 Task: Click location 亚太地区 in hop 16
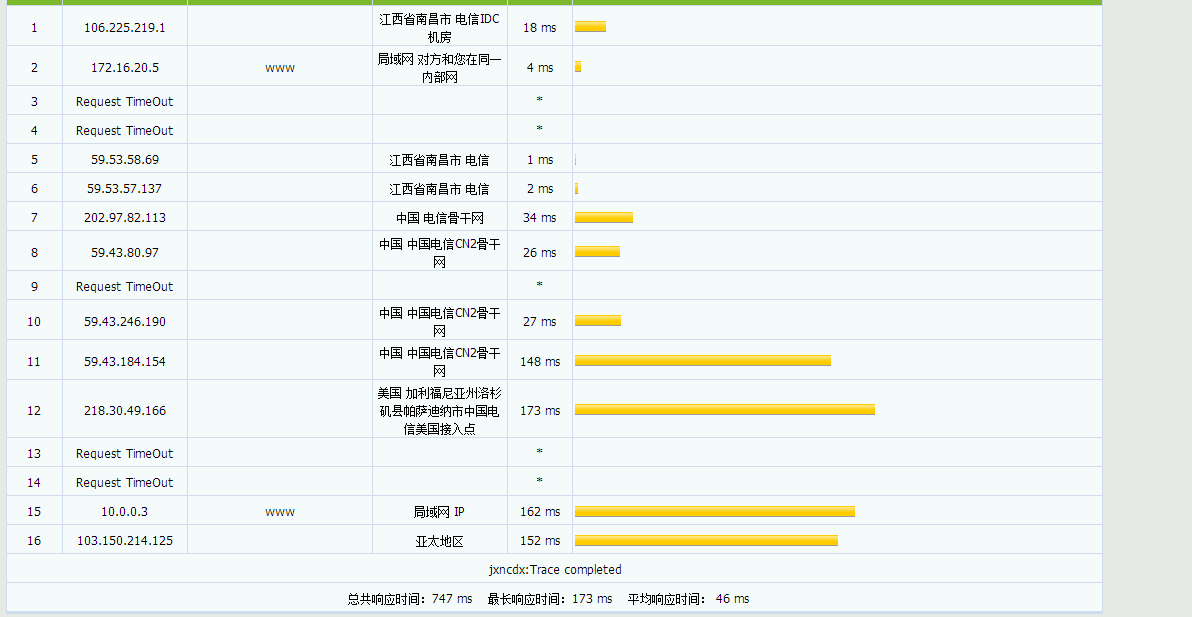click(439, 541)
